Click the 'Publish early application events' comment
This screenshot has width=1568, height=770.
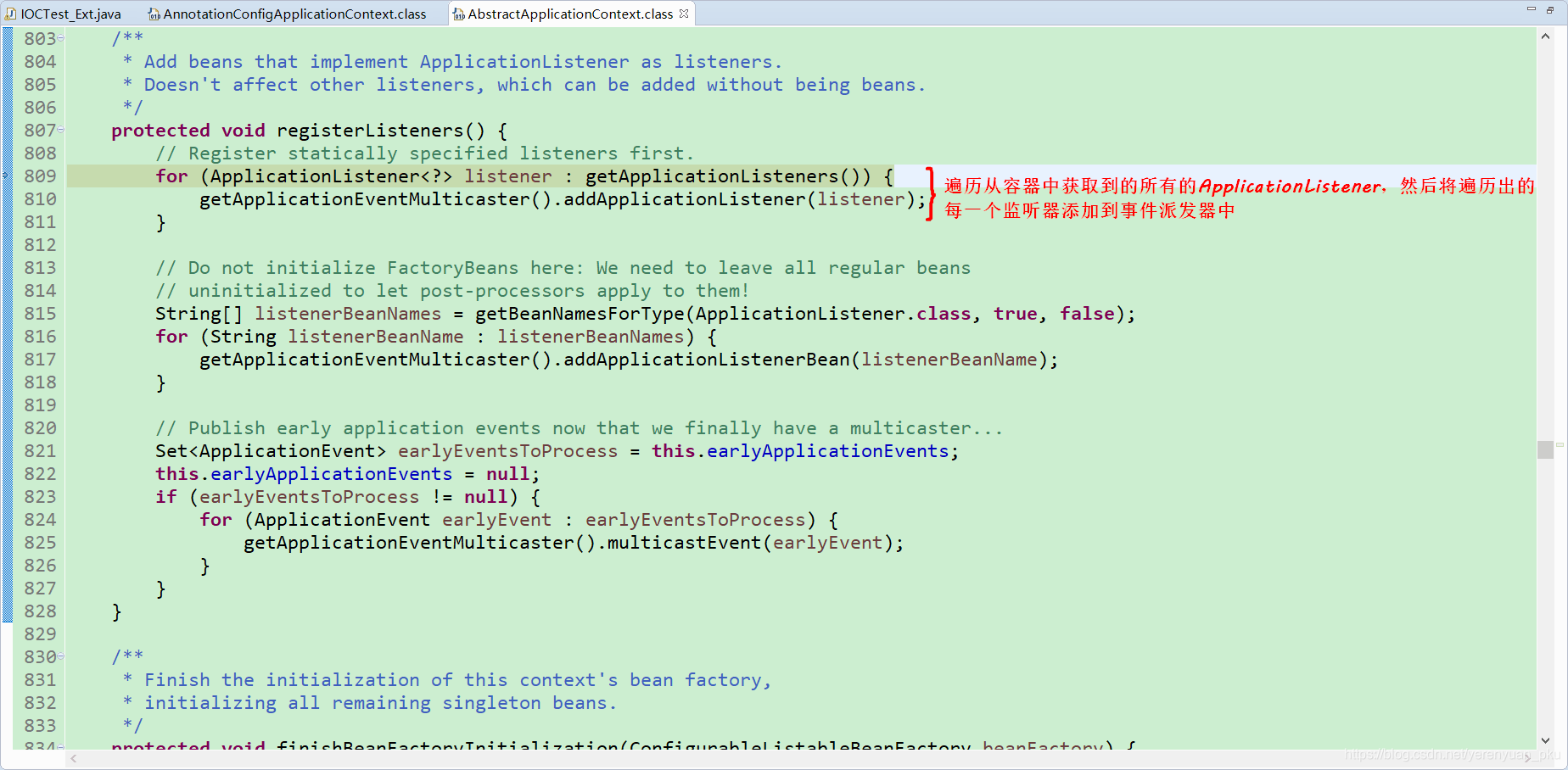pos(579,428)
